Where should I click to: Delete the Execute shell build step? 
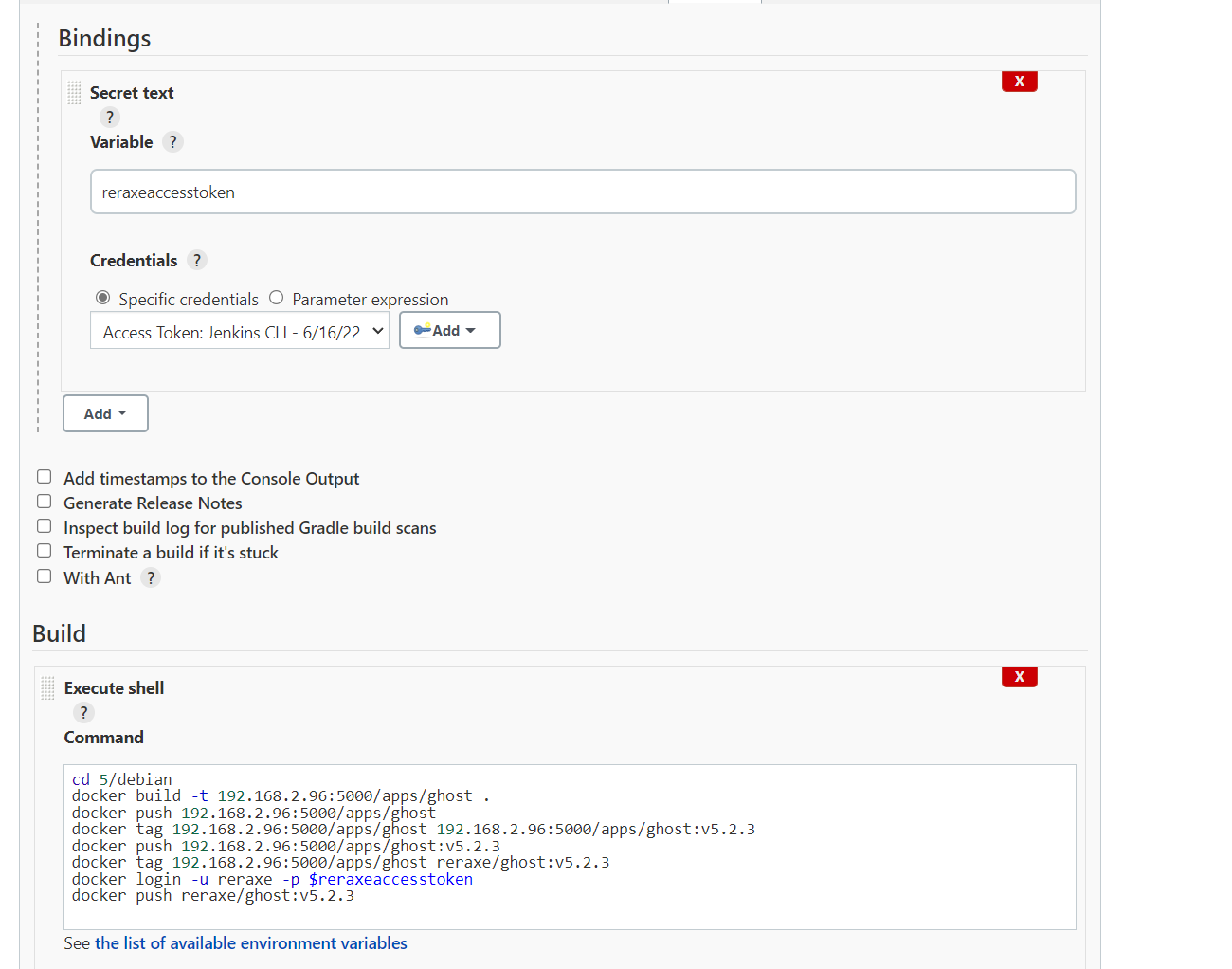click(x=1019, y=677)
